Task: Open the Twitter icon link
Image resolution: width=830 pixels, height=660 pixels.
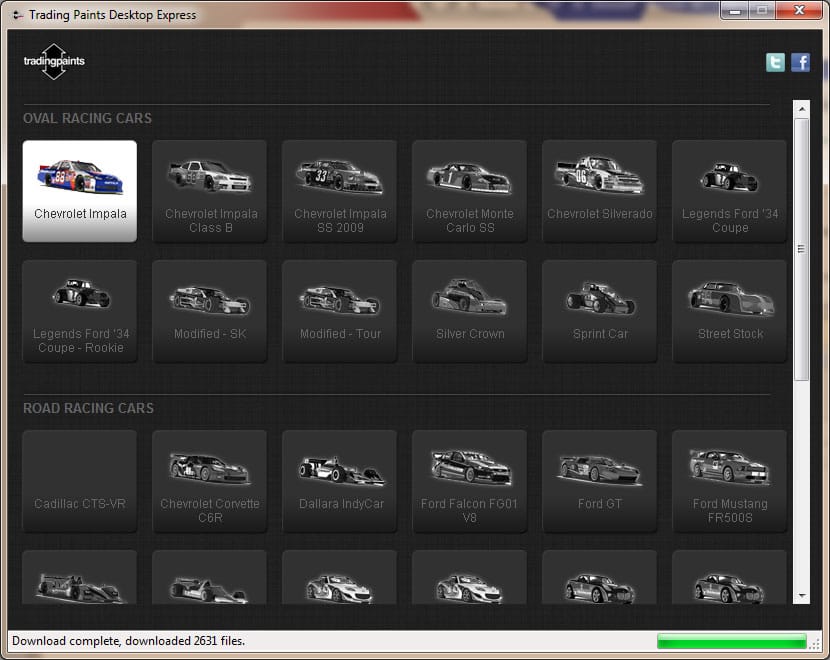Action: pyautogui.click(x=775, y=62)
